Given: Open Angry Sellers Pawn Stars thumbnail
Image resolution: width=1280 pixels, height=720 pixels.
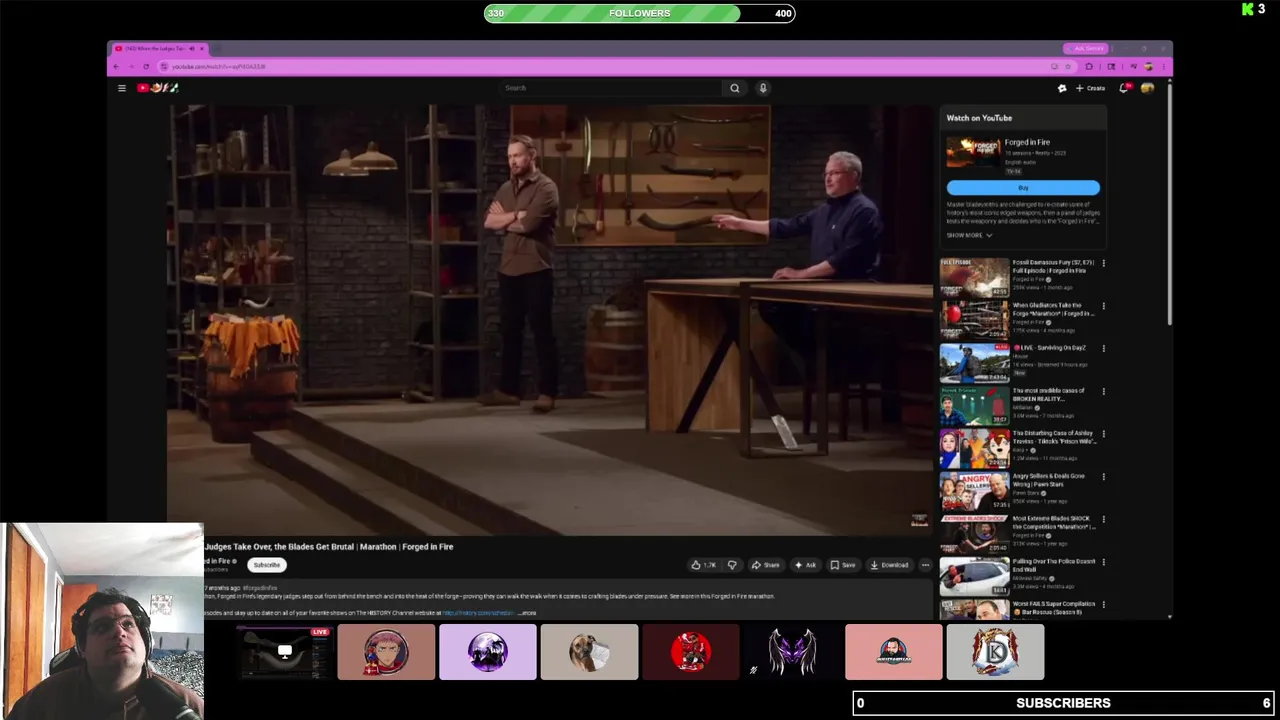Looking at the screenshot, I should pos(975,491).
